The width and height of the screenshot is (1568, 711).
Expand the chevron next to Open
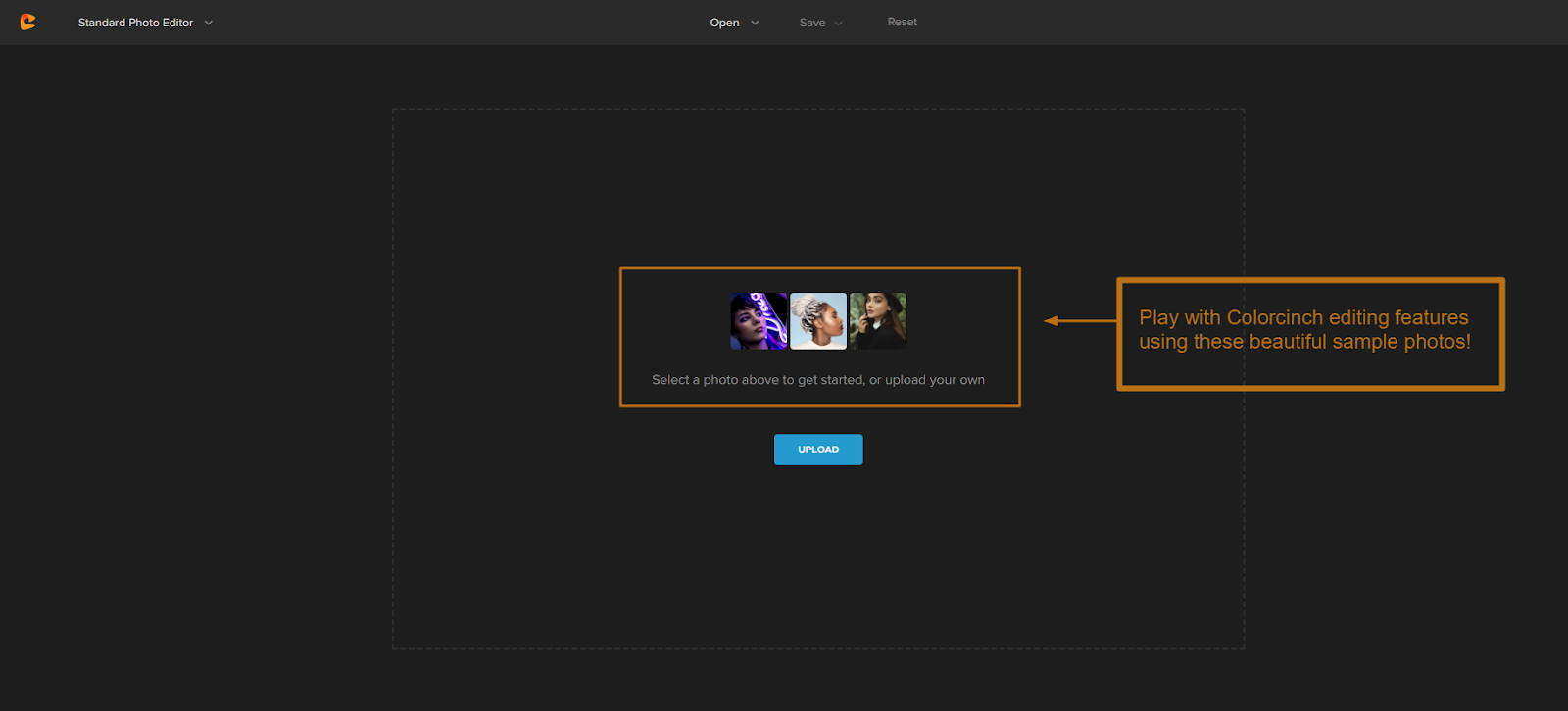[755, 23]
